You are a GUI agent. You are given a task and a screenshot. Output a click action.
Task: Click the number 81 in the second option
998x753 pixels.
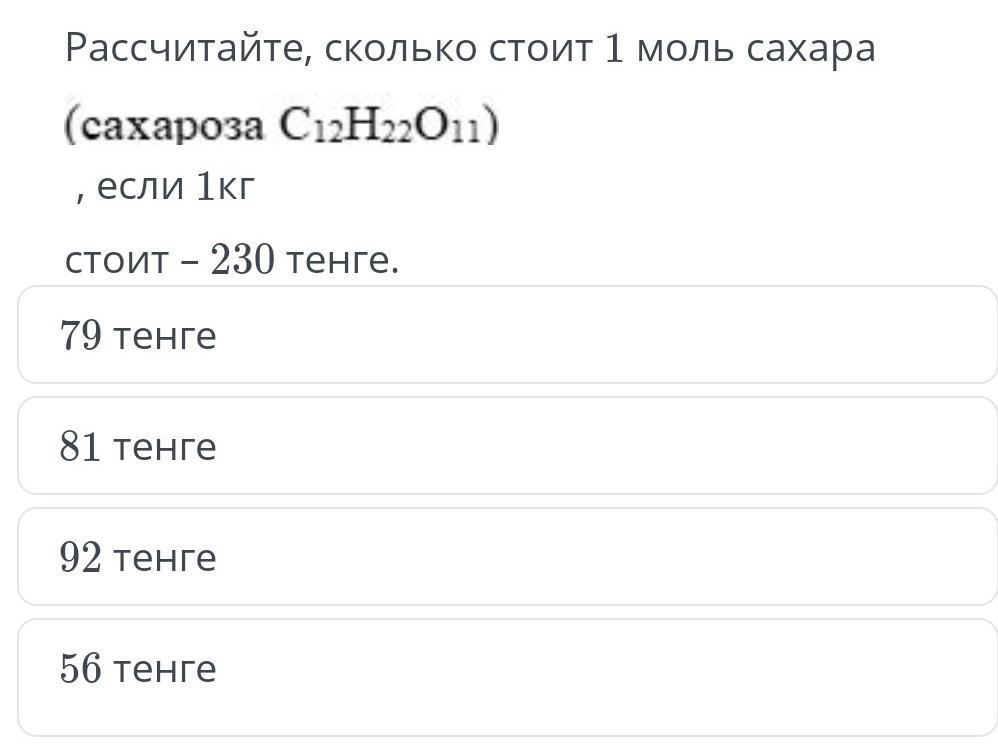(81, 446)
